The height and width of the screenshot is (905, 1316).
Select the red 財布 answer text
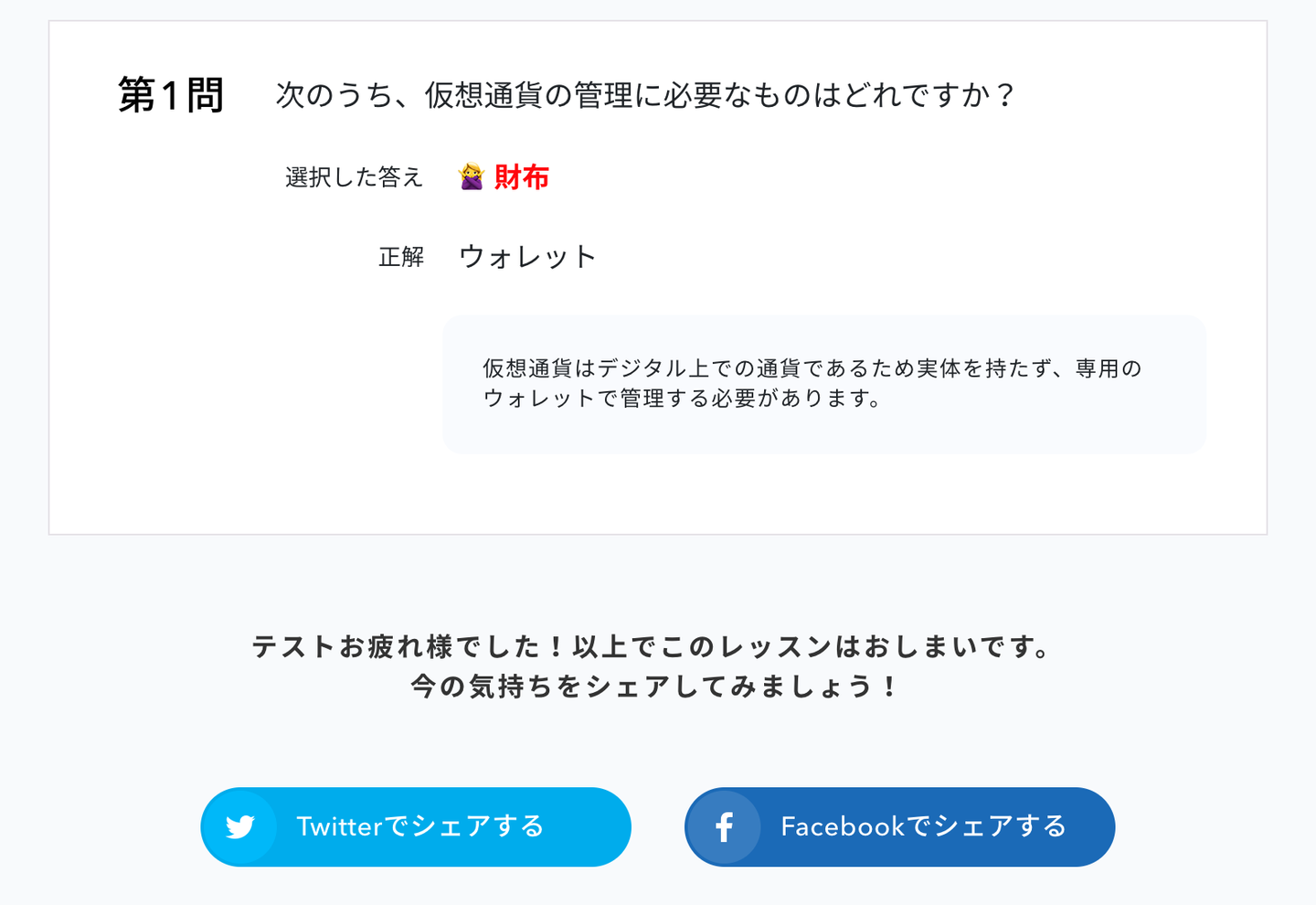(x=522, y=176)
